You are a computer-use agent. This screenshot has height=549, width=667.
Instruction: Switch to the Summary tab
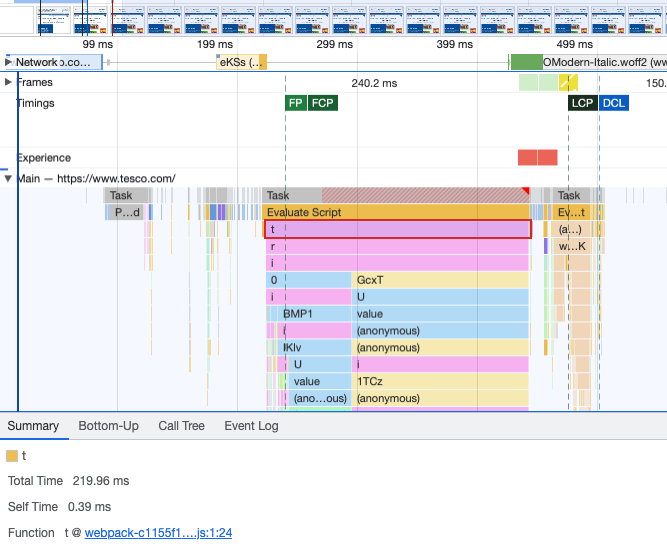[x=33, y=426]
